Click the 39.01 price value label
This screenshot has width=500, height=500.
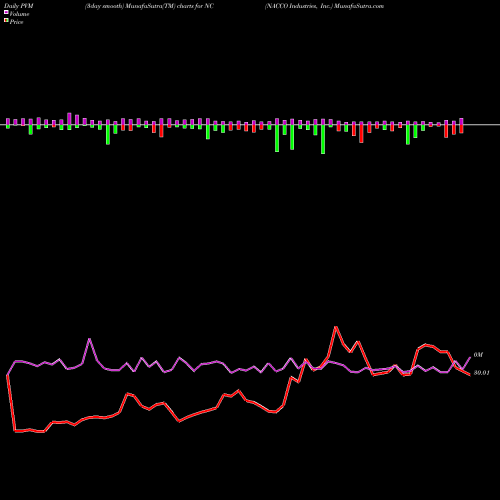[x=482, y=373]
